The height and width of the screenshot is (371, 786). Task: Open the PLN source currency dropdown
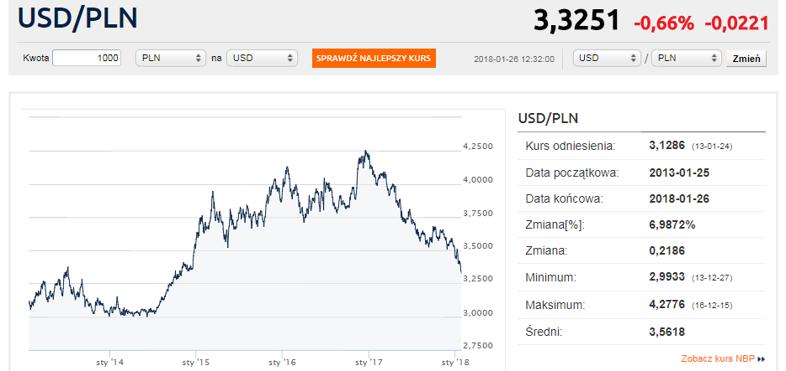(x=171, y=58)
